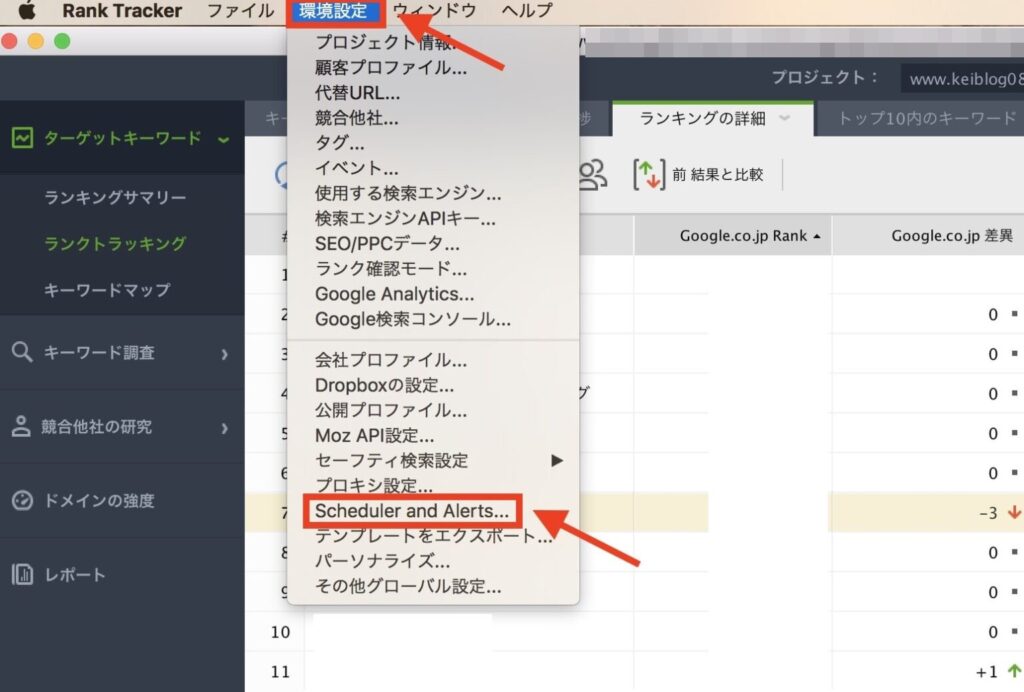This screenshot has height=692, width=1024.
Task: Open ランキングサマリー in sidebar
Action: point(115,197)
